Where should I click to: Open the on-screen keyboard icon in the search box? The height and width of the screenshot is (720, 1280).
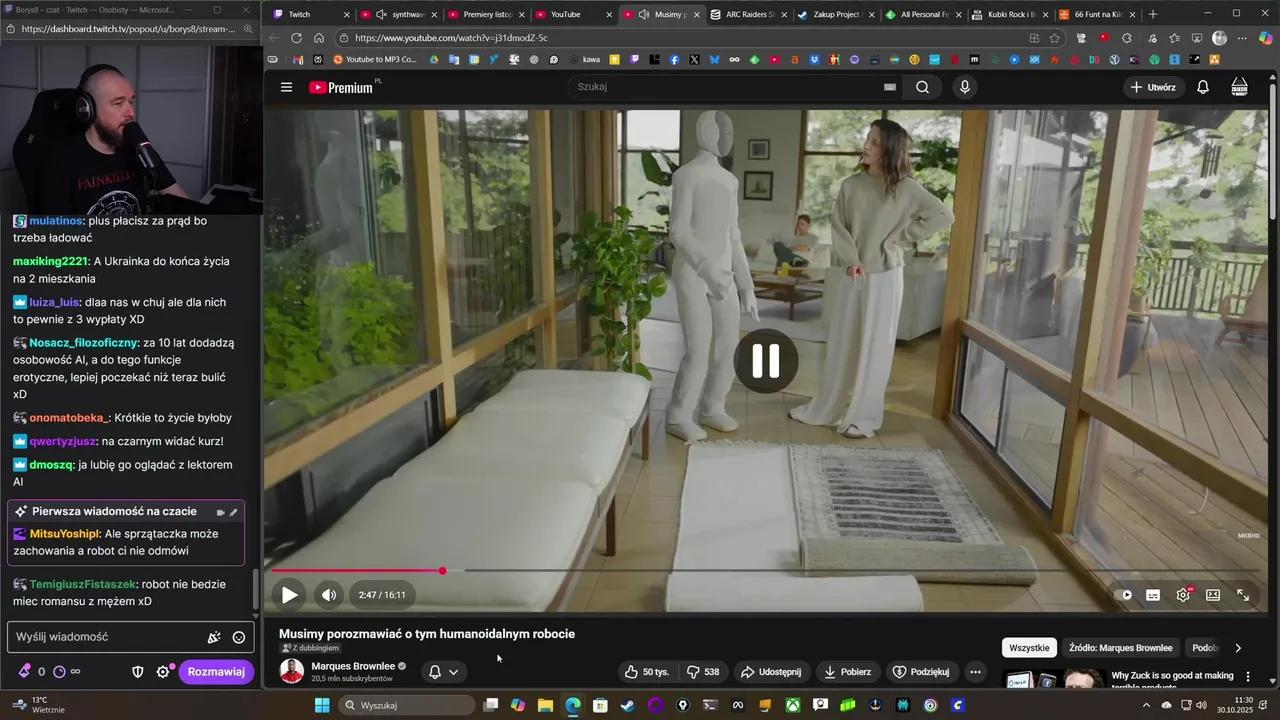890,87
